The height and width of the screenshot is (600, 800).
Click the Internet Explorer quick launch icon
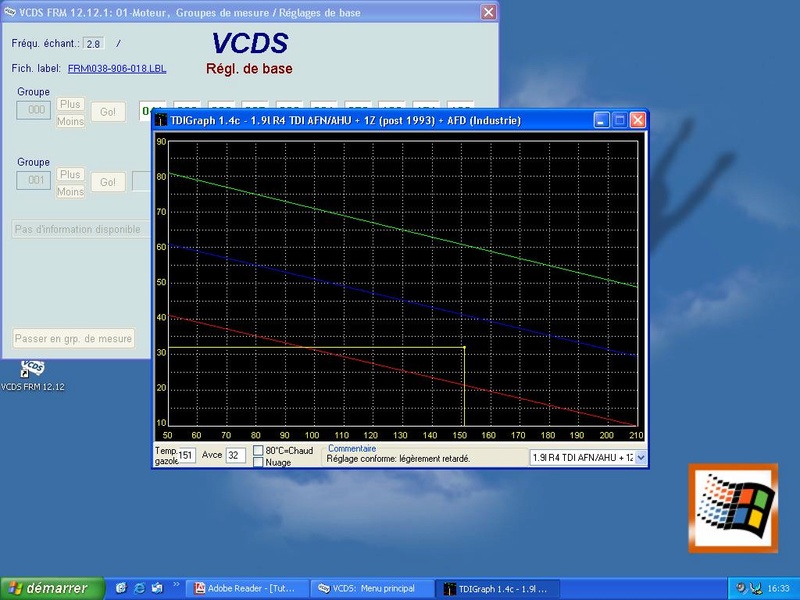click(x=140, y=588)
